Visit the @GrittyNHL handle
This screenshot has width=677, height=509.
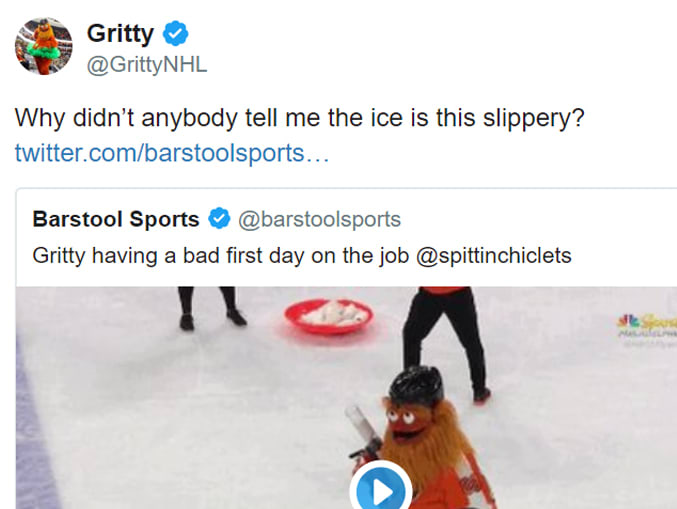(x=147, y=65)
